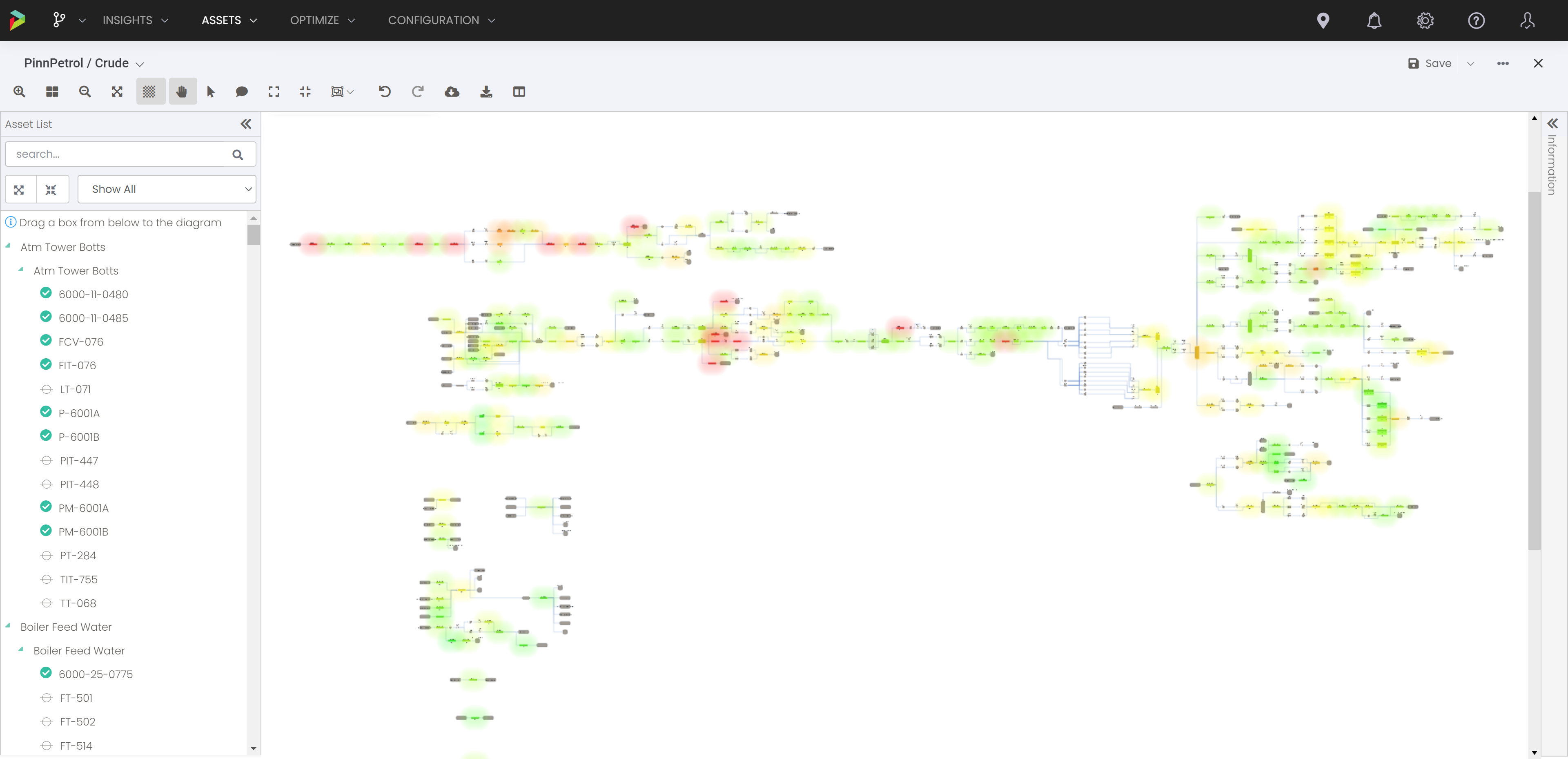Open the CONFIGURATION menu

tap(441, 20)
